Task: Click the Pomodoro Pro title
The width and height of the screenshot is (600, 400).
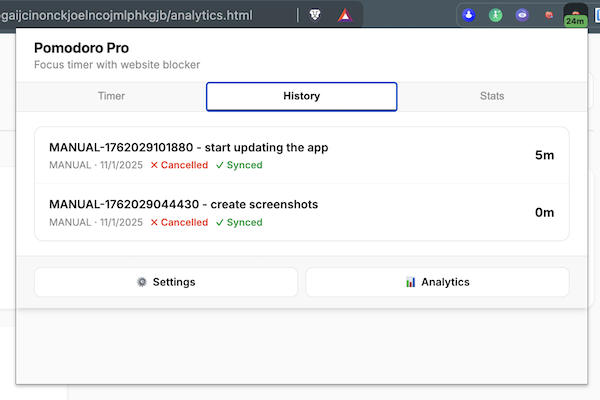Action: click(x=82, y=48)
